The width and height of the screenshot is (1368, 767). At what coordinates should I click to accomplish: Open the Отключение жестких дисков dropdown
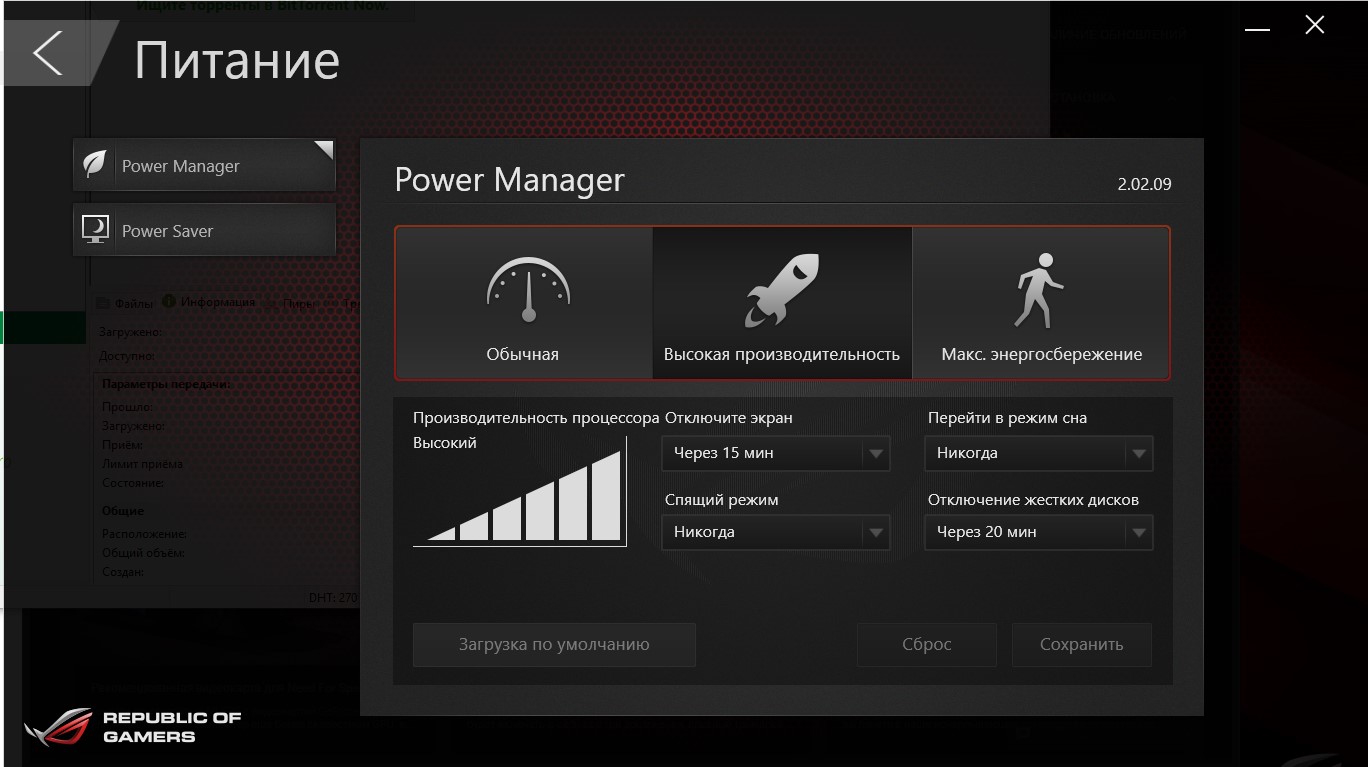[x=1038, y=532]
